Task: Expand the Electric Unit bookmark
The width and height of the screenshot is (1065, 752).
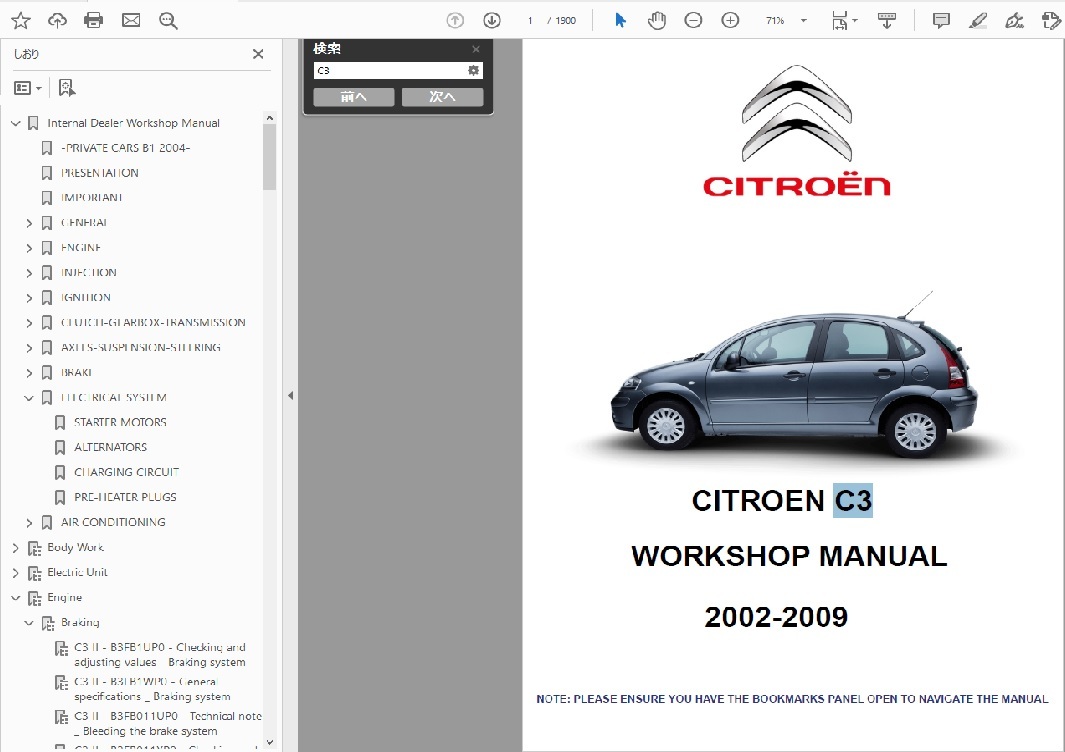Action: click(x=16, y=573)
